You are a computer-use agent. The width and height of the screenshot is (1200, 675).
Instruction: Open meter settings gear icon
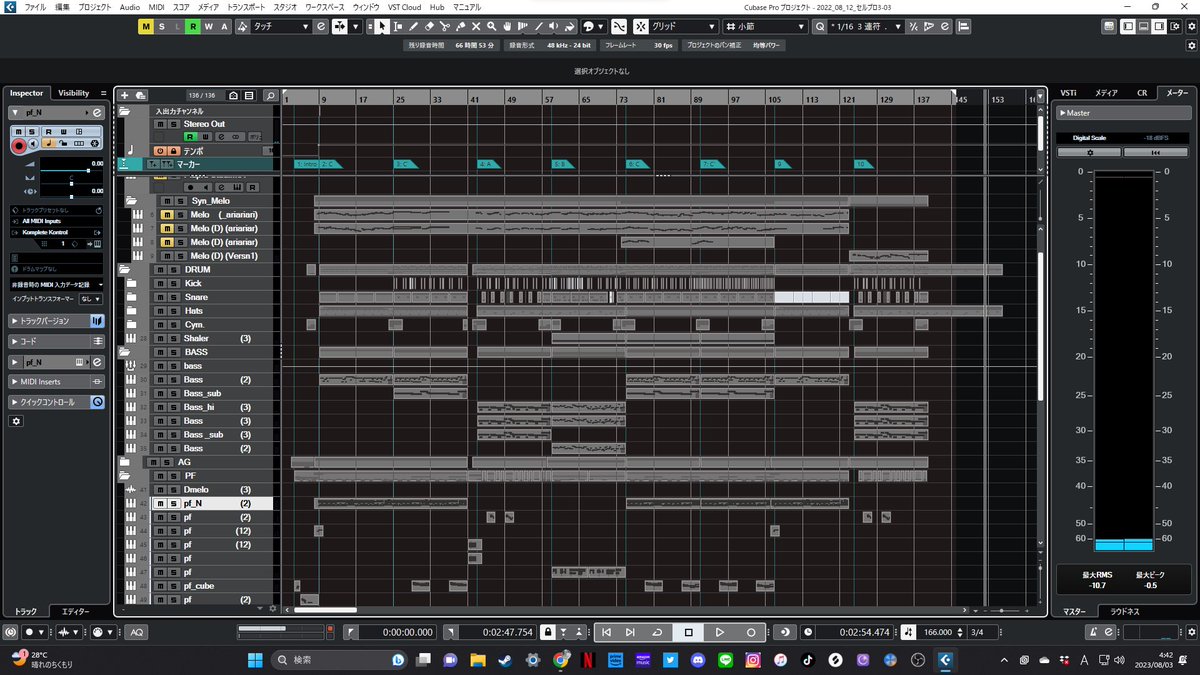point(1090,152)
